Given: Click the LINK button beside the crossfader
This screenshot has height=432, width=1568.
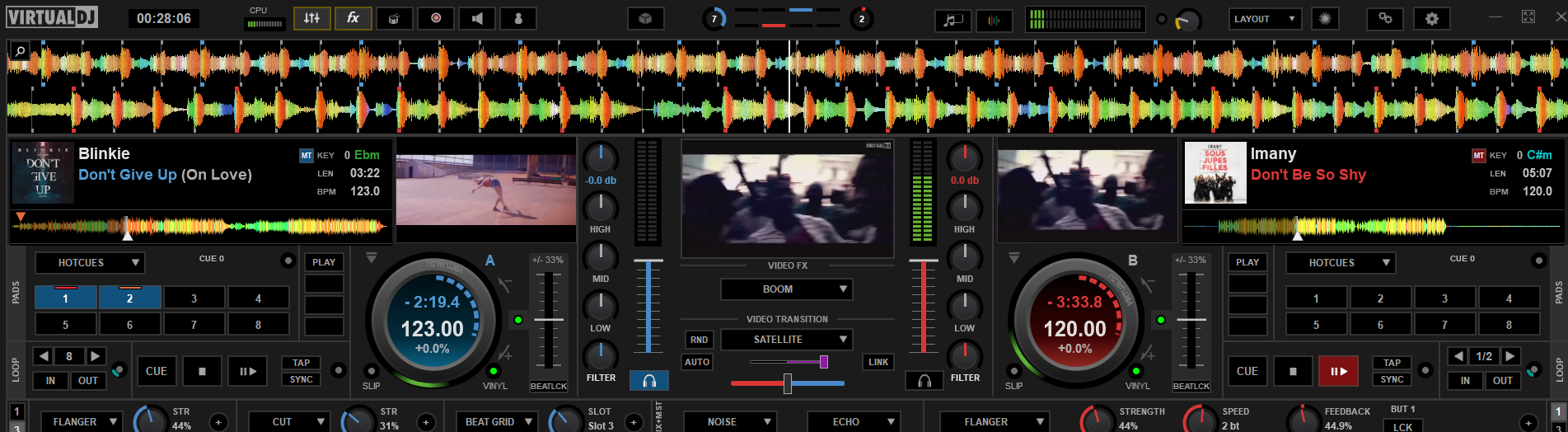Looking at the screenshot, I should coord(878,362).
